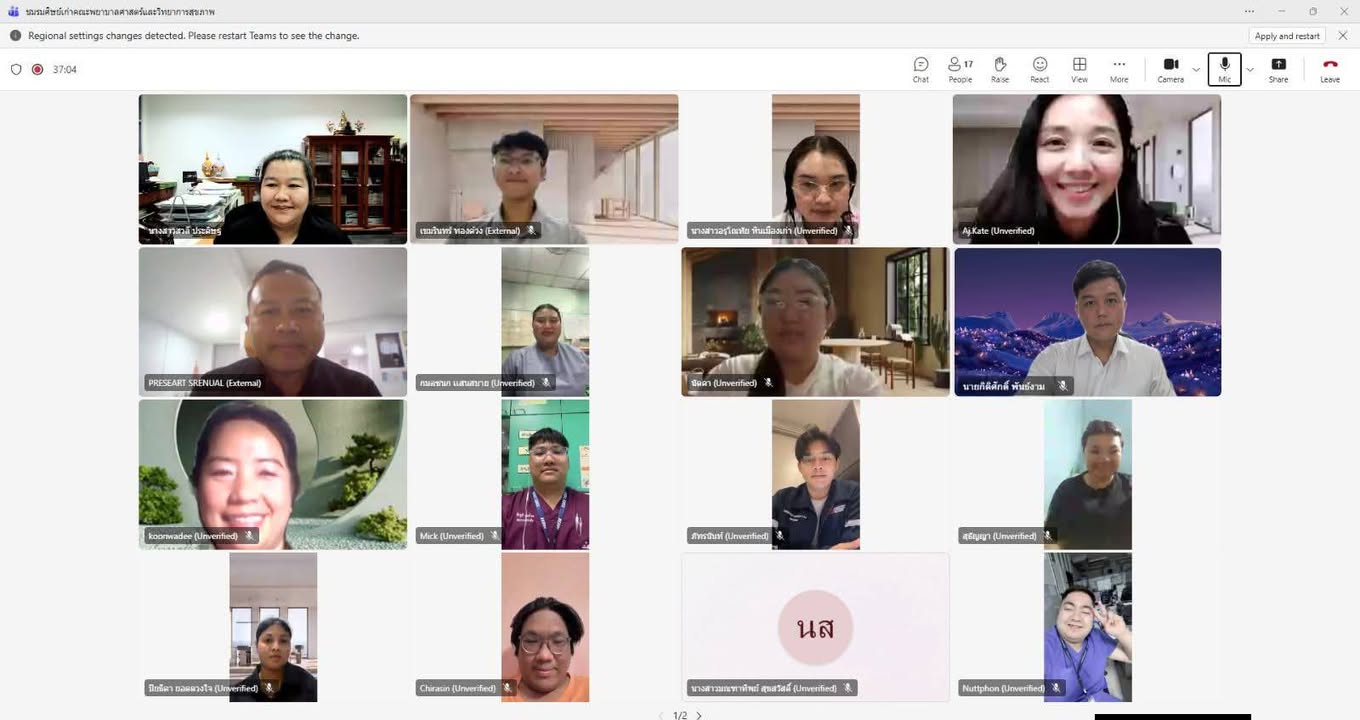
Task: Go to next page of participants
Action: click(x=699, y=715)
